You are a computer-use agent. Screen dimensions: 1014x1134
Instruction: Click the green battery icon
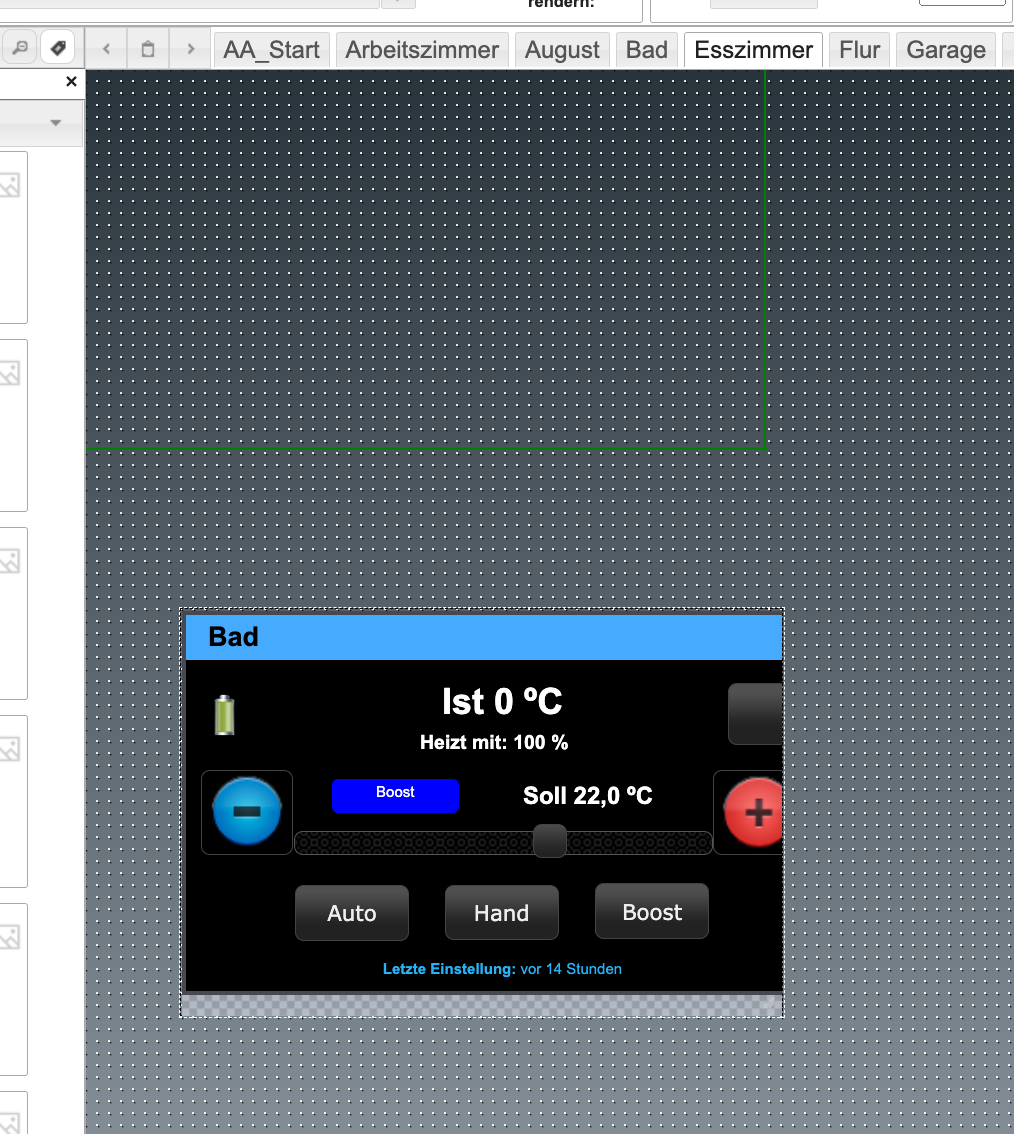pos(225,715)
